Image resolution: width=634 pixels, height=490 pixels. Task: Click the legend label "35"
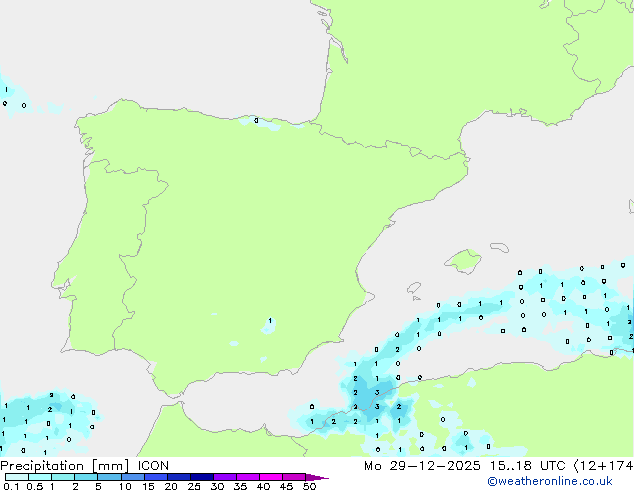click(240, 486)
